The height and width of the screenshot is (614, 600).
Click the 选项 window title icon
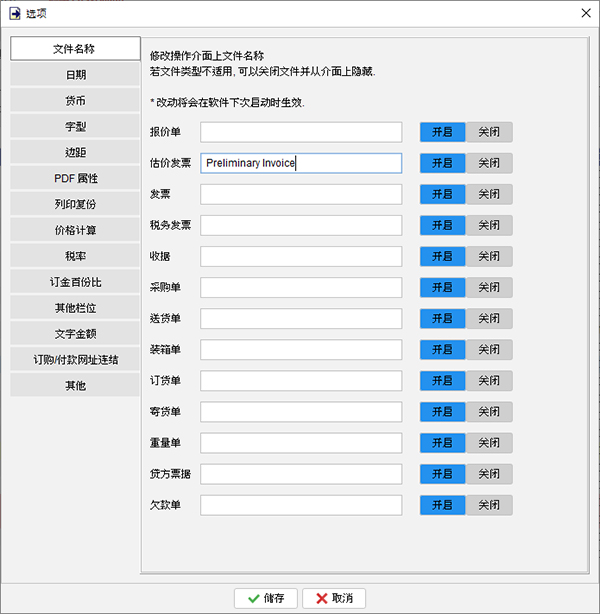click(x=15, y=14)
